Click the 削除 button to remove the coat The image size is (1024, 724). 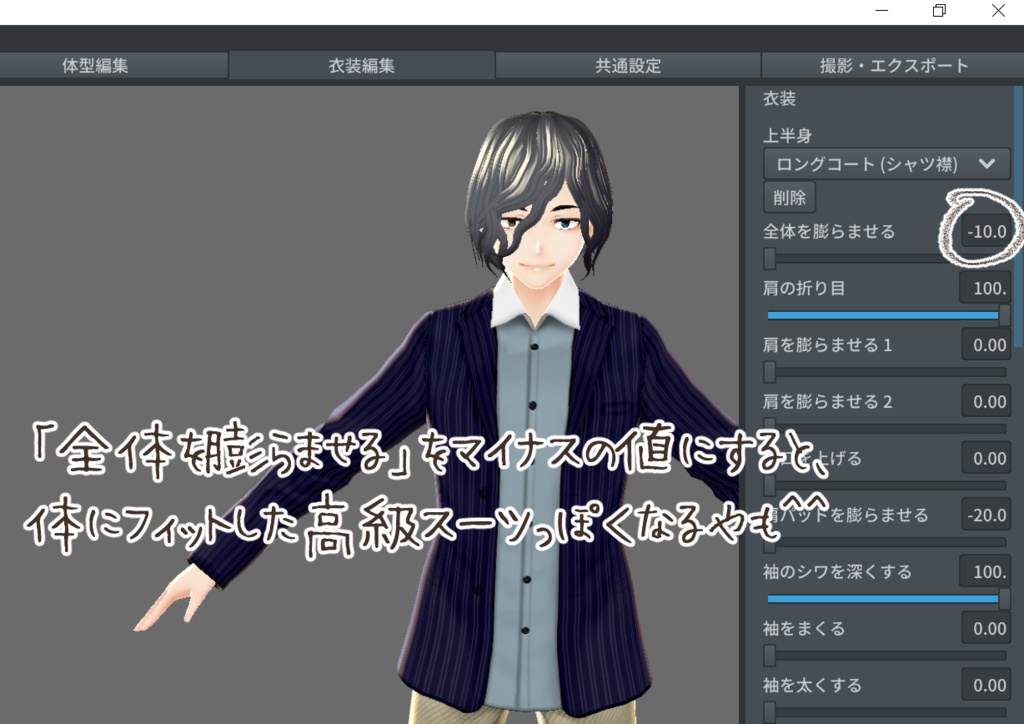point(789,197)
